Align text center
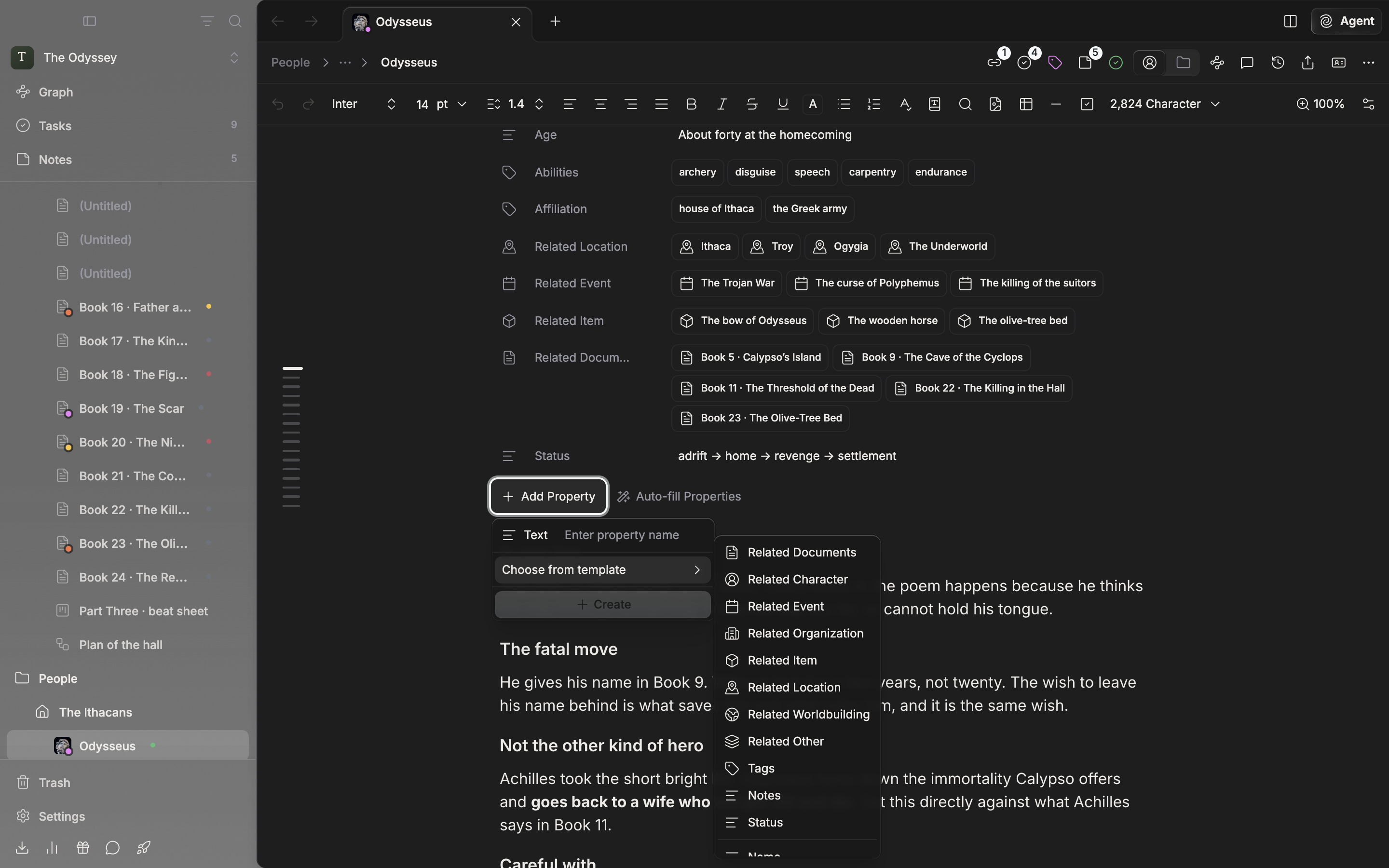The width and height of the screenshot is (1389, 868). point(600,104)
